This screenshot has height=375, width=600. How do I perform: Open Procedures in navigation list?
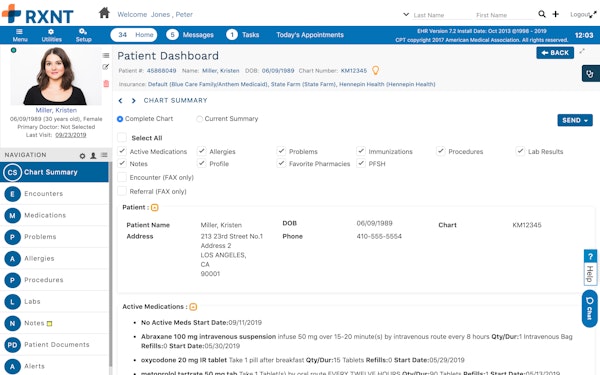[x=54, y=280]
